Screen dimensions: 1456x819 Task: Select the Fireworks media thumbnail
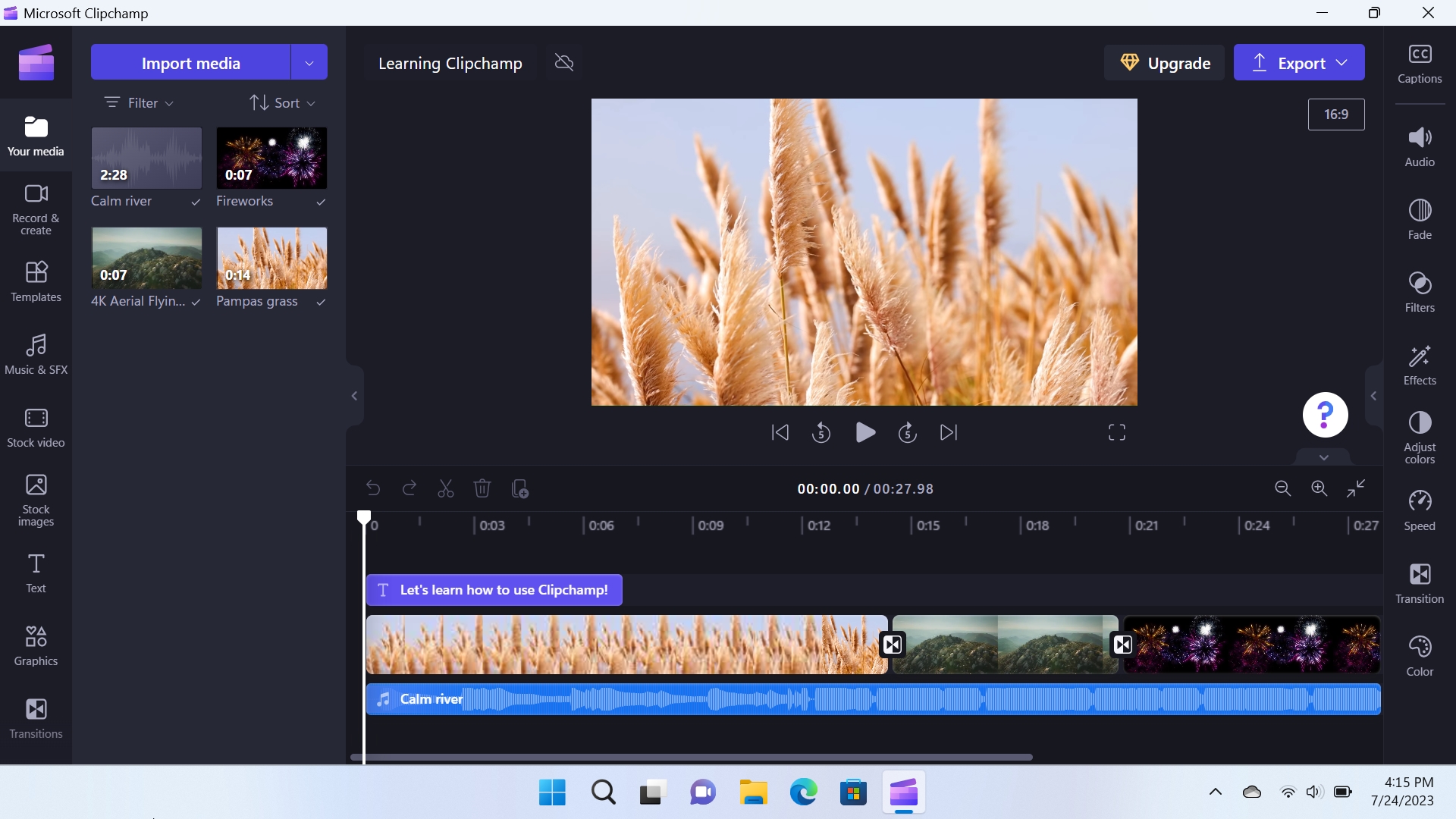coord(271,158)
